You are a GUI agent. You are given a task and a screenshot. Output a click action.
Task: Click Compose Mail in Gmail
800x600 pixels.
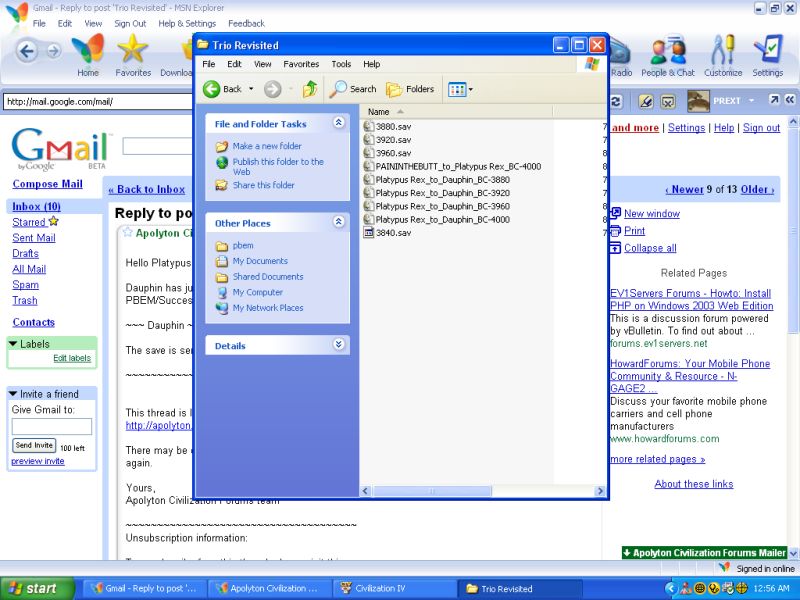[47, 184]
